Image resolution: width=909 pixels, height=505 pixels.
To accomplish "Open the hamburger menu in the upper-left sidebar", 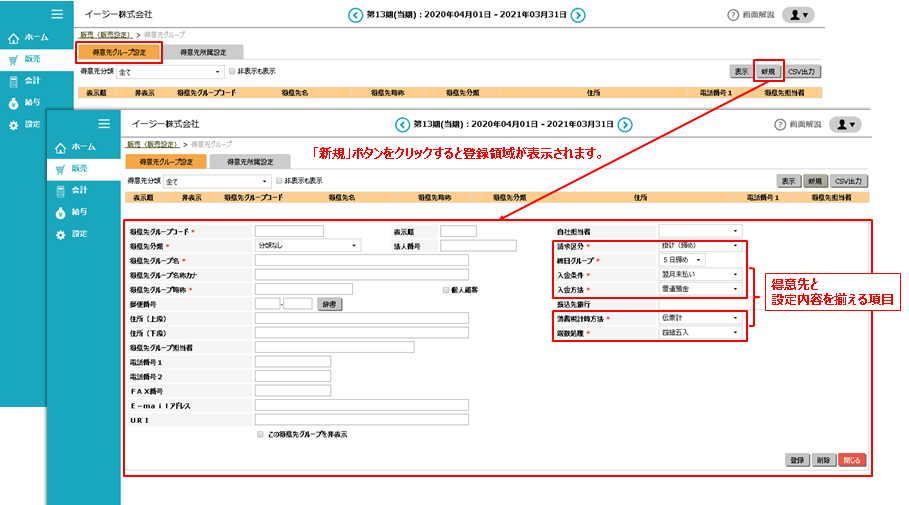I will (x=57, y=14).
